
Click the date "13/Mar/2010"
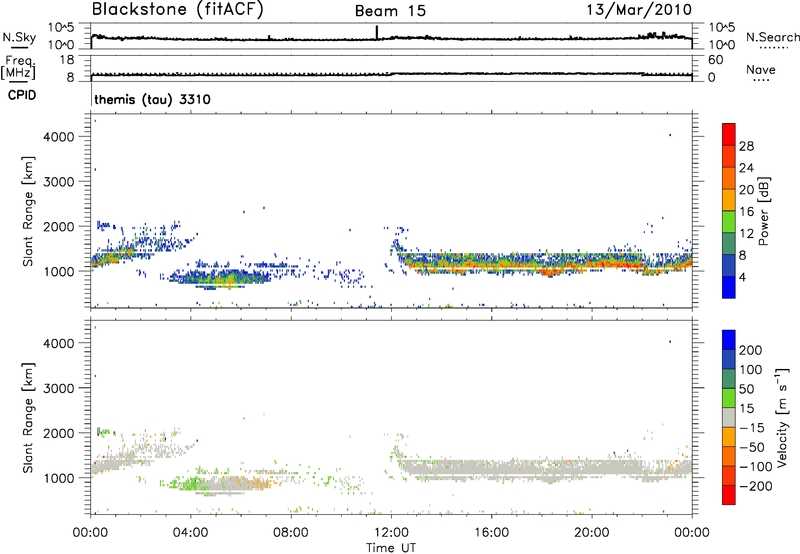639,9
